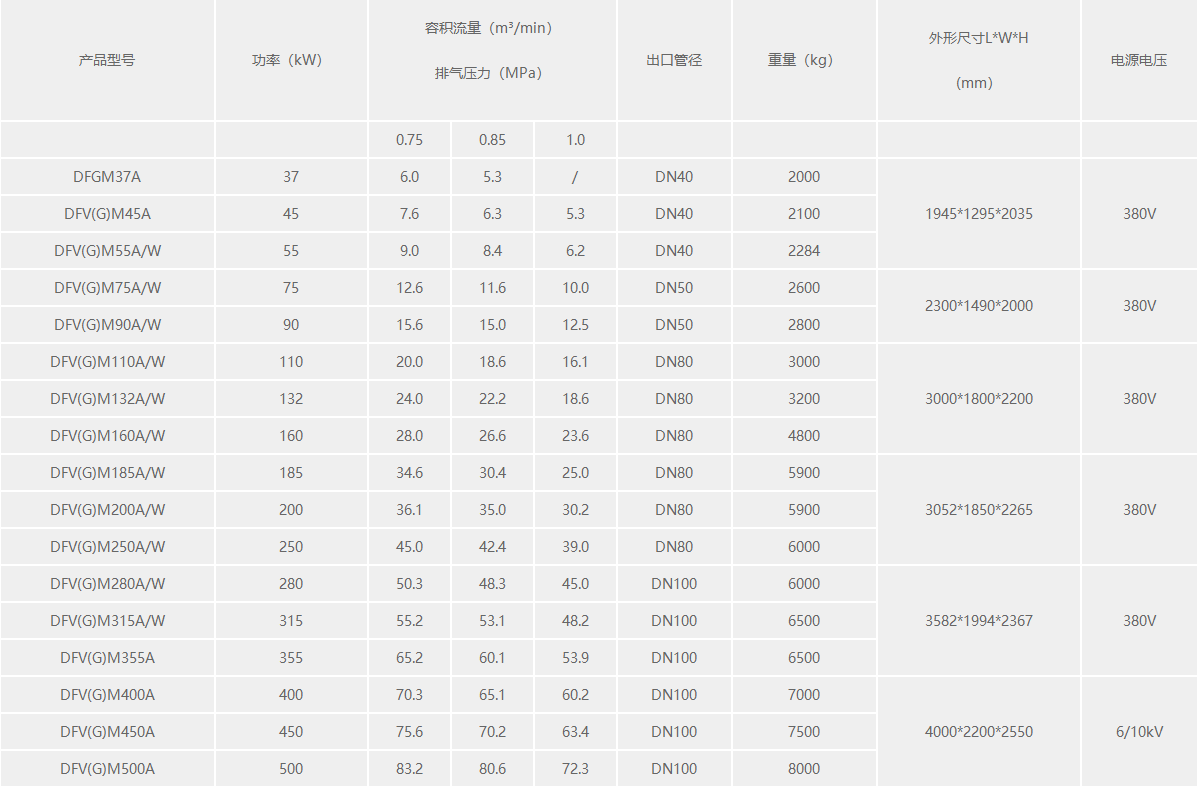Select the 3582*1994*2367 dimension cell
Viewport: 1197px width, 787px height.
coord(979,621)
